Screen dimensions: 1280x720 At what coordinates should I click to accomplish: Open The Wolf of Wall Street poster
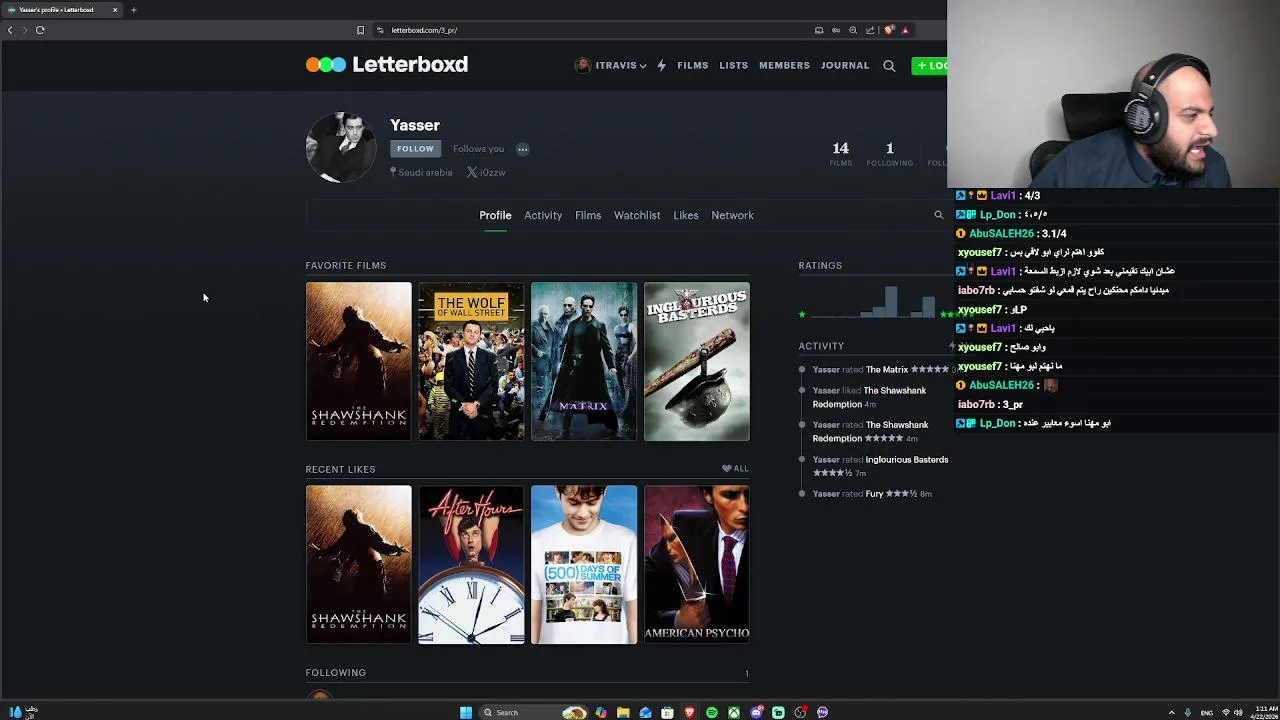click(471, 361)
